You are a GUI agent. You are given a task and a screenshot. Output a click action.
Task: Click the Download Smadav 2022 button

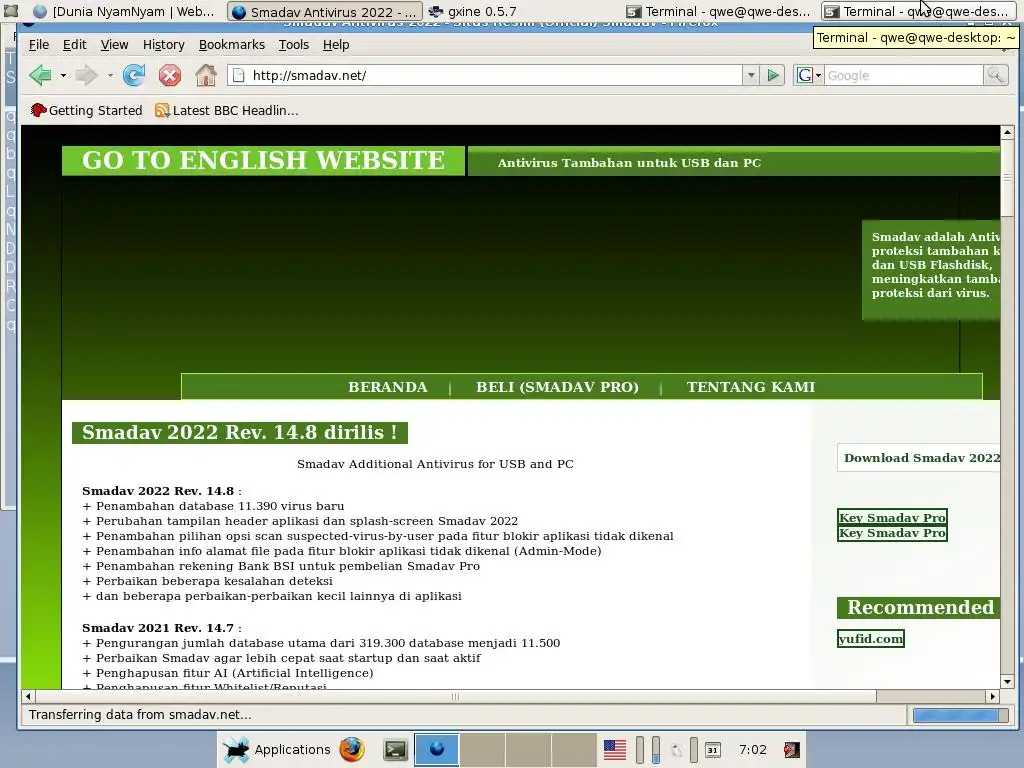point(919,458)
